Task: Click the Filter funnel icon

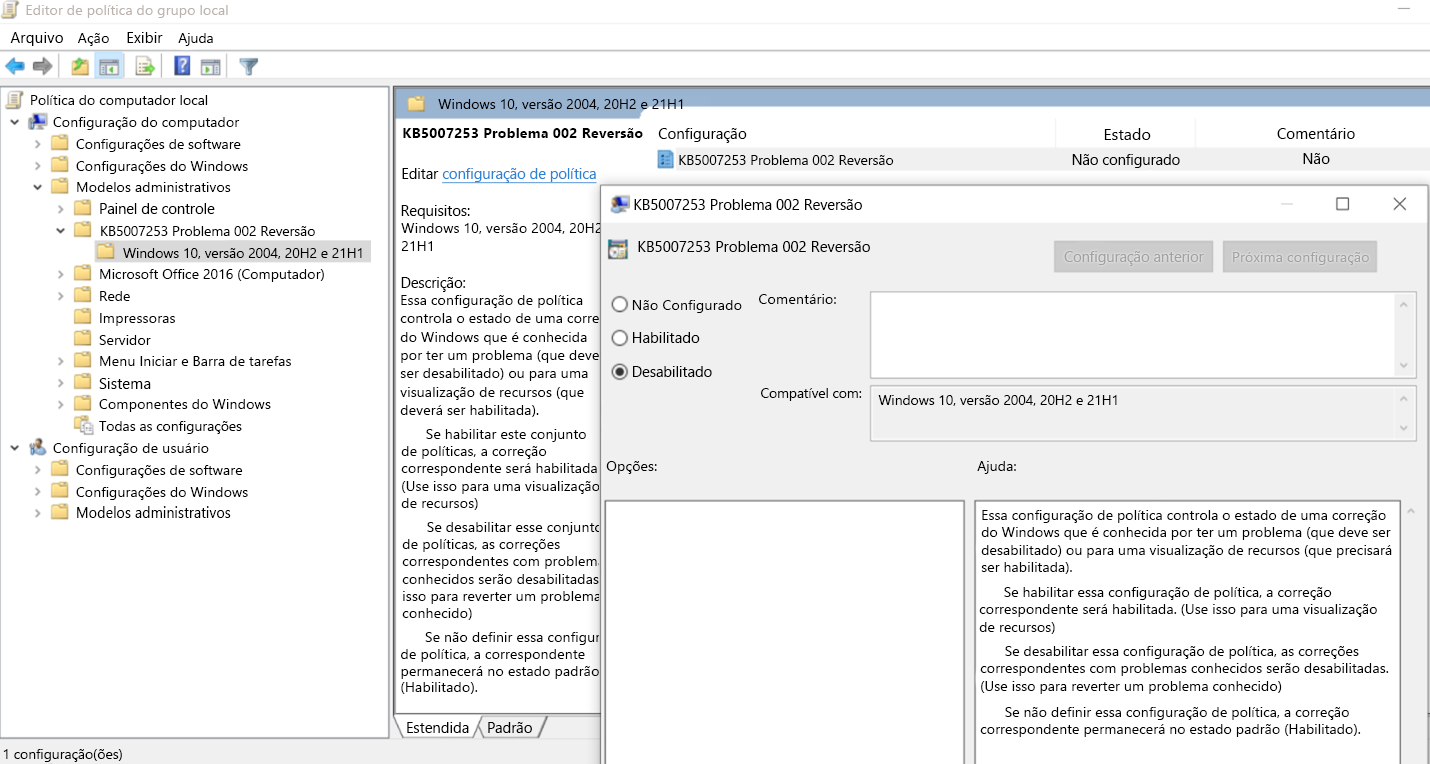Action: 249,67
